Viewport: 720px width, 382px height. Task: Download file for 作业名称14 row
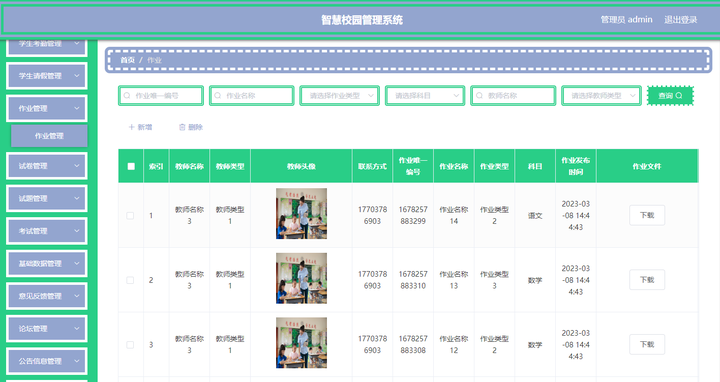tap(647, 215)
